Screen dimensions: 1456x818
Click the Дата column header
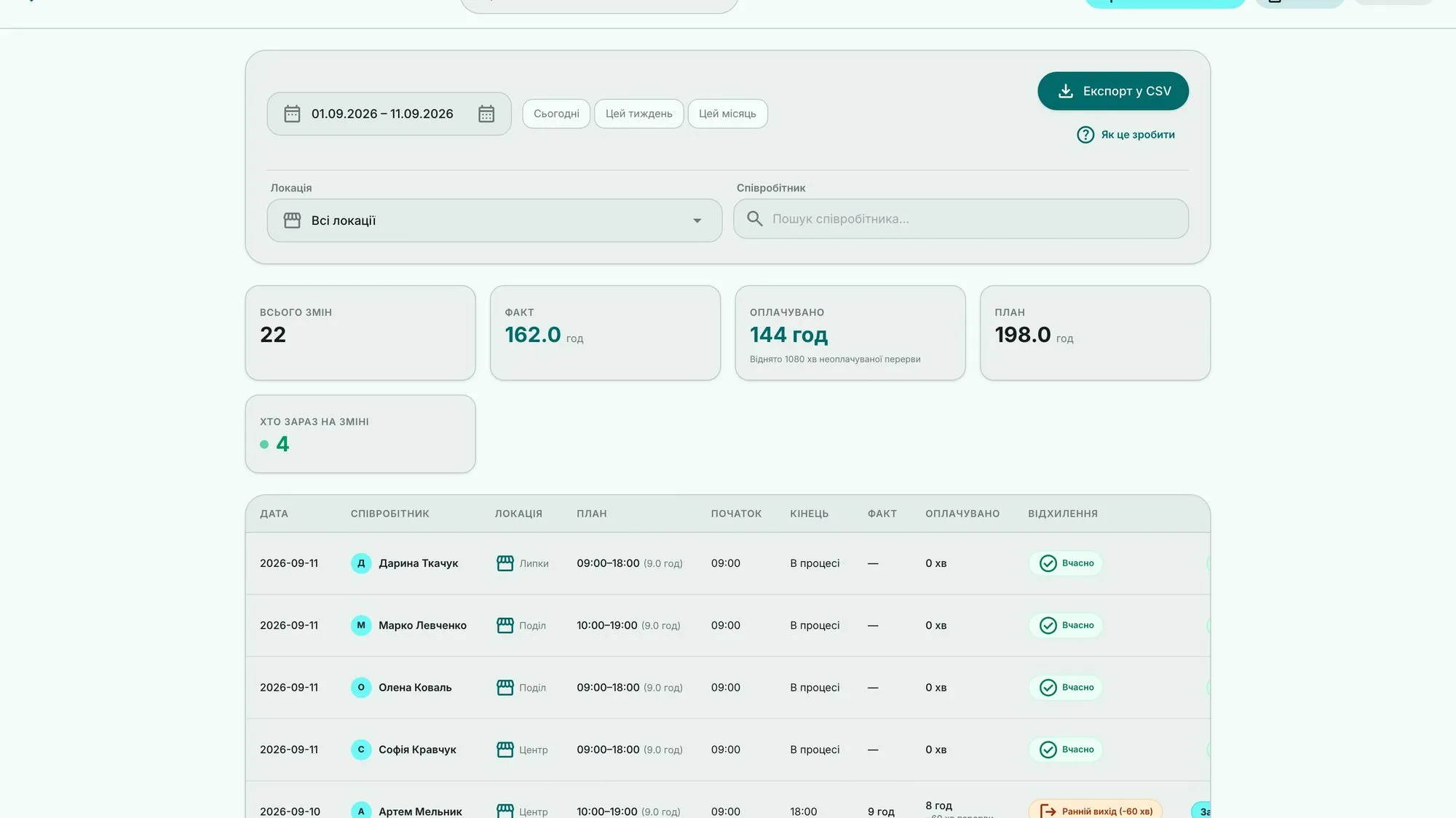(274, 514)
